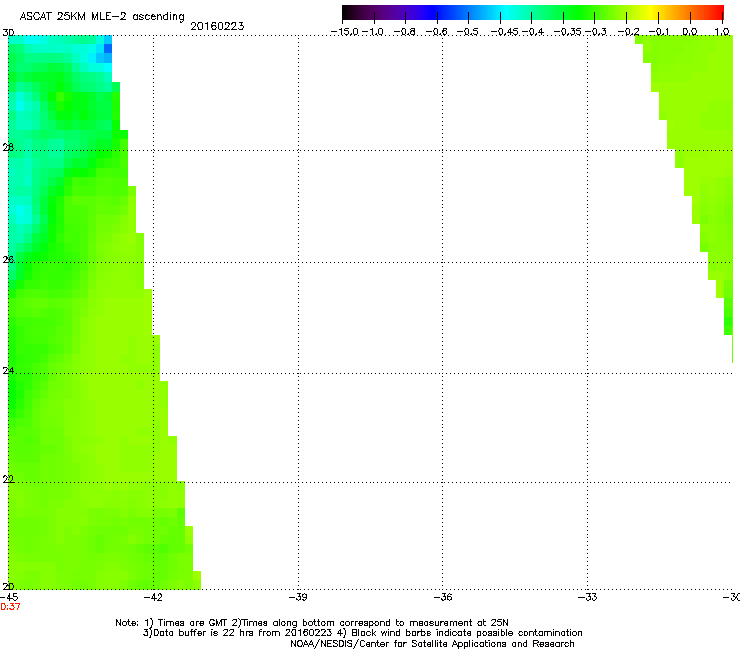740x650 pixels.
Task: Click the latitude 20 axis label
Action: tap(8, 586)
